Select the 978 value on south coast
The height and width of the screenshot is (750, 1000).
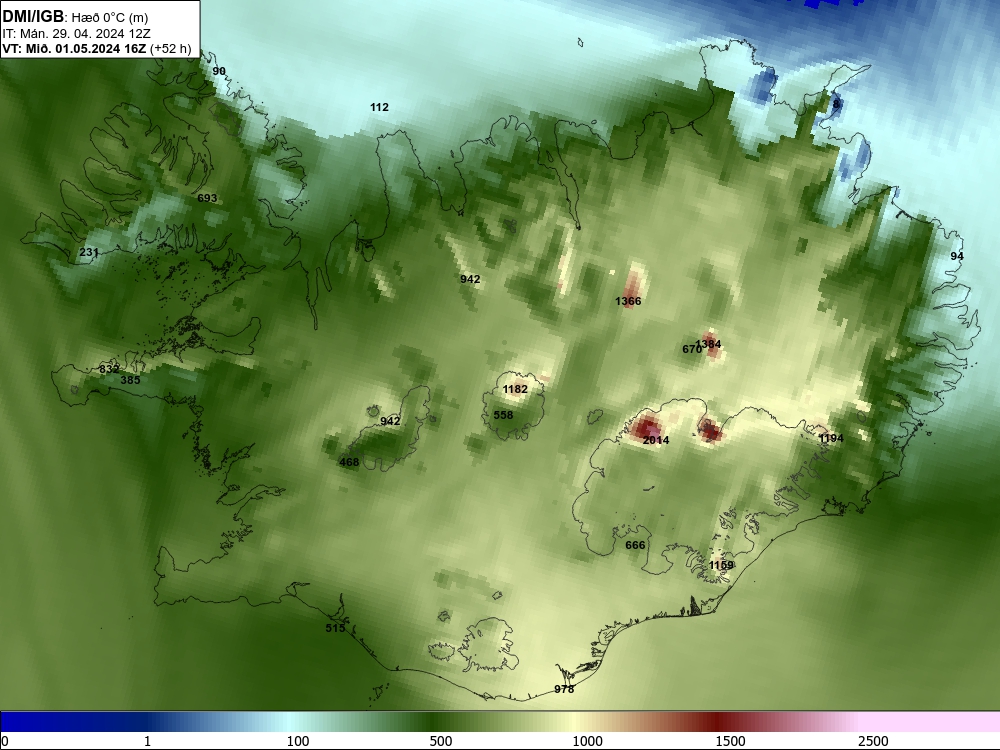(x=564, y=689)
